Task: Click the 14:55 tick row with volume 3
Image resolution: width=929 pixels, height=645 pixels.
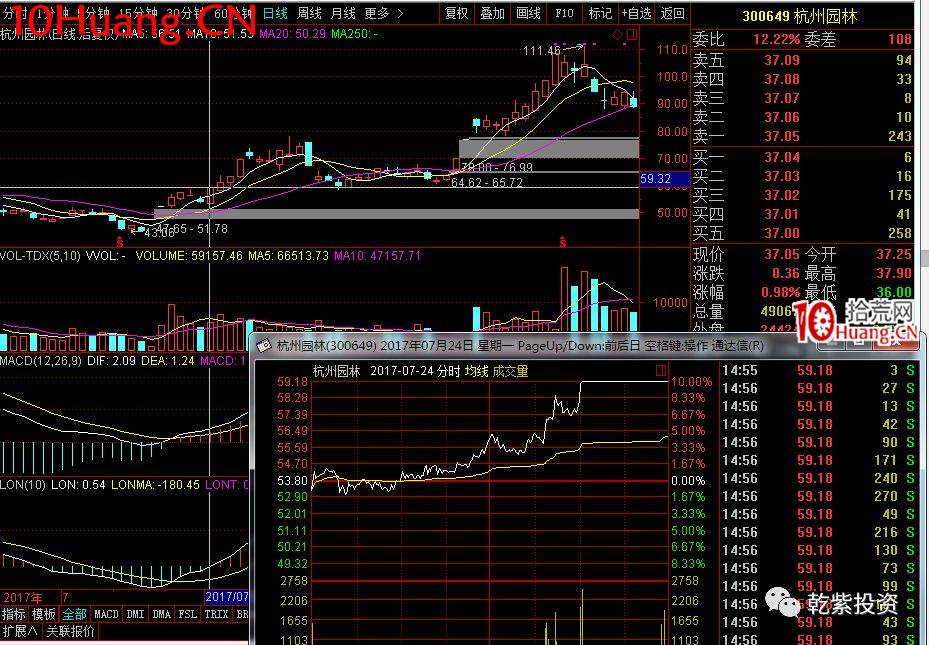Action: coord(818,370)
